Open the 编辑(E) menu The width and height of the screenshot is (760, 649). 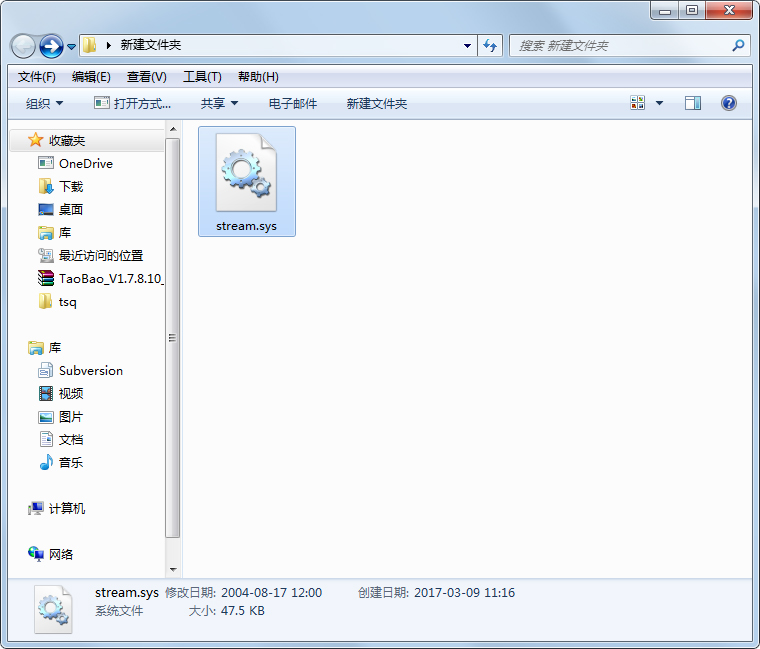pyautogui.click(x=91, y=77)
